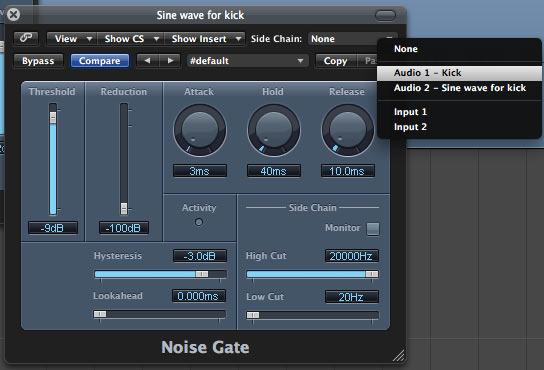The image size is (544, 370).
Task: Open the View dropdown menu
Action: pos(72,39)
